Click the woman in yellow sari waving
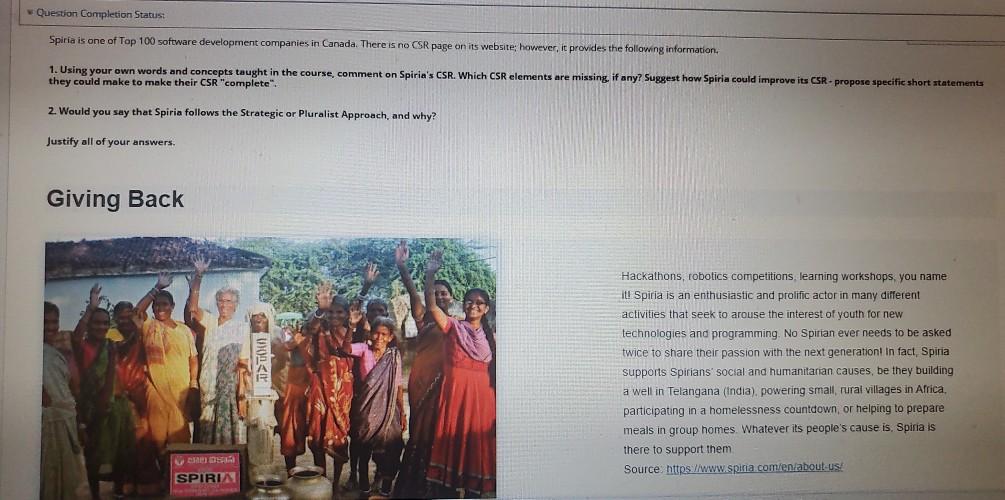This screenshot has height=500, width=1005. tap(165, 365)
